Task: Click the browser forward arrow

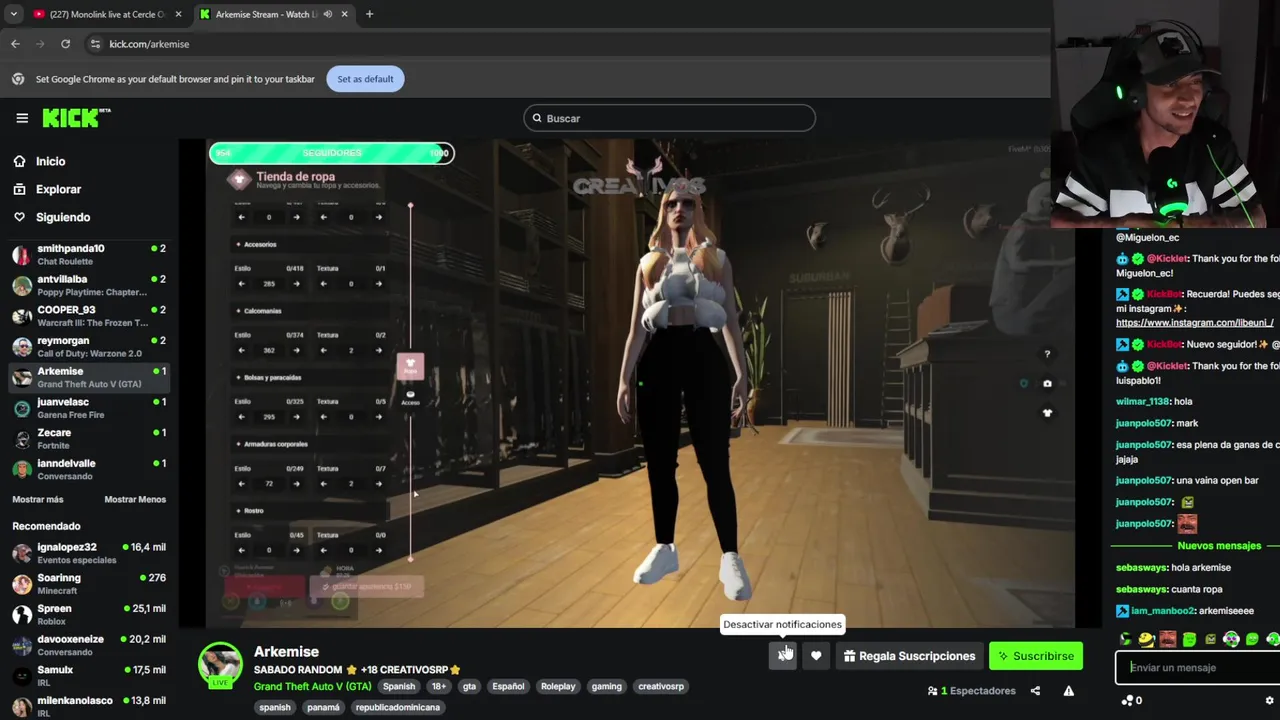Action: point(40,44)
